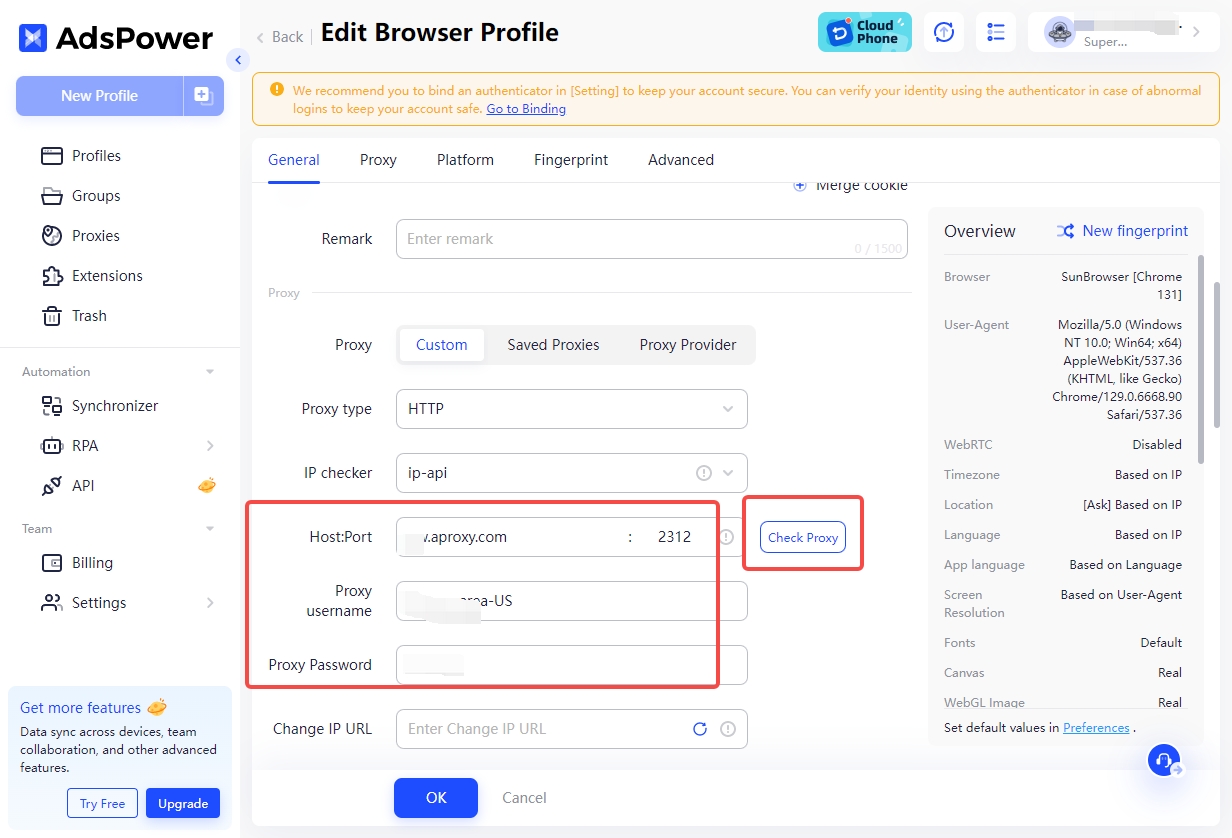
Task: Click the API premium badge icon
Action: coord(207,486)
